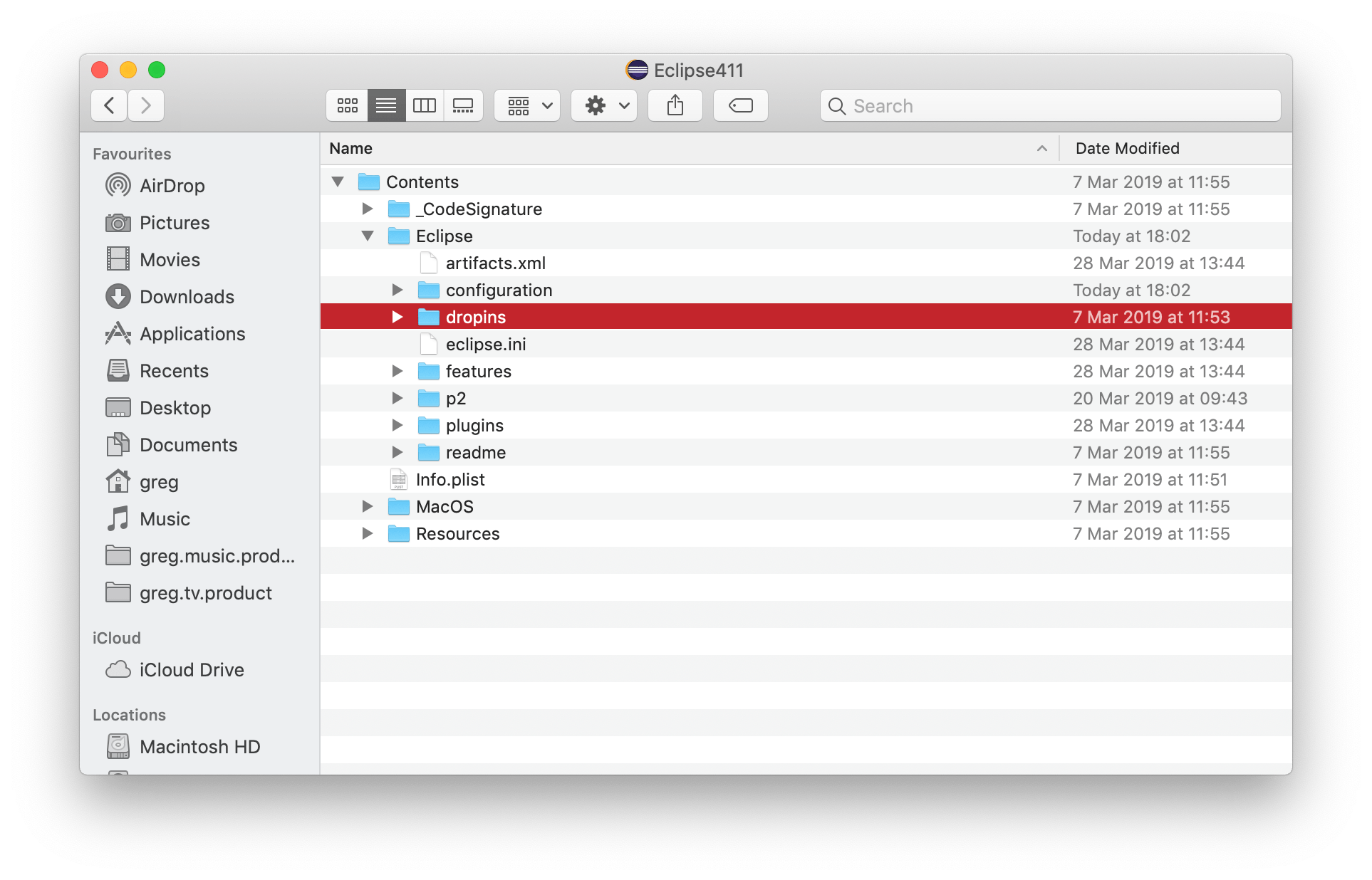Select Macintosh HD under Locations
Viewport: 1372px width, 880px height.
point(200,746)
